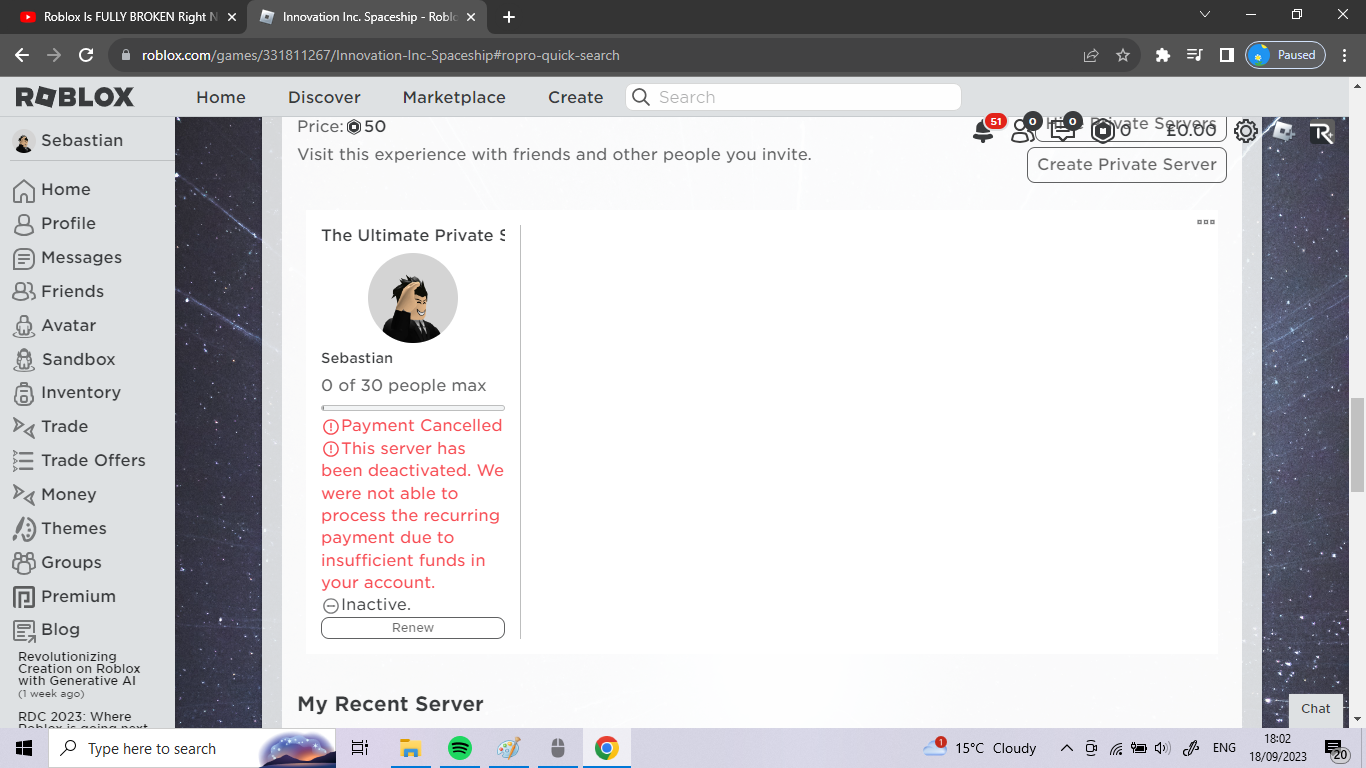The image size is (1366, 768).
Task: Click the Paused profile button
Action: pos(1285,55)
